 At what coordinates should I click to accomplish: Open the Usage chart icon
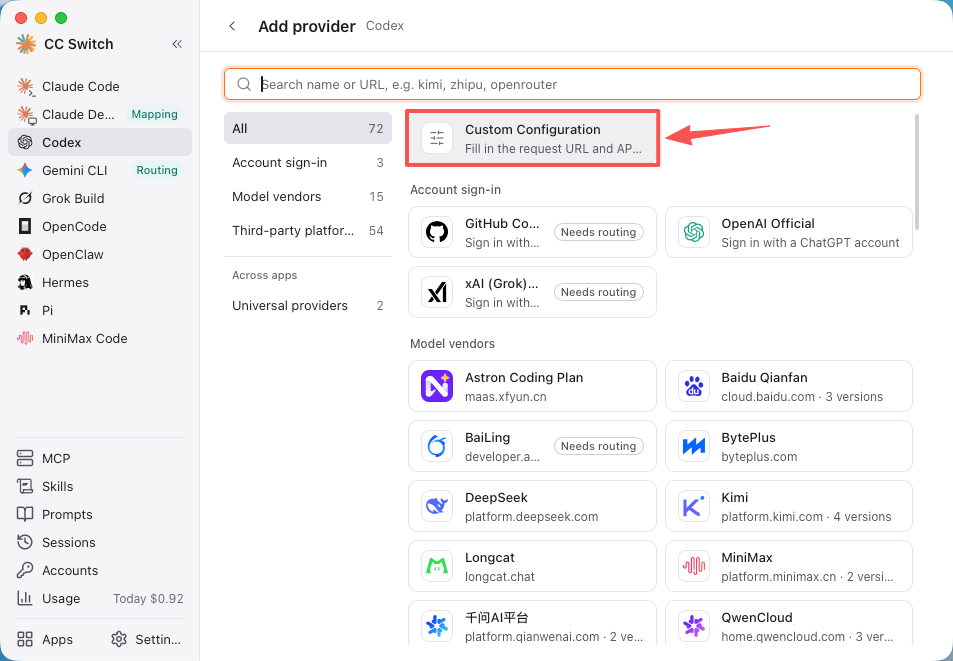pos(25,598)
